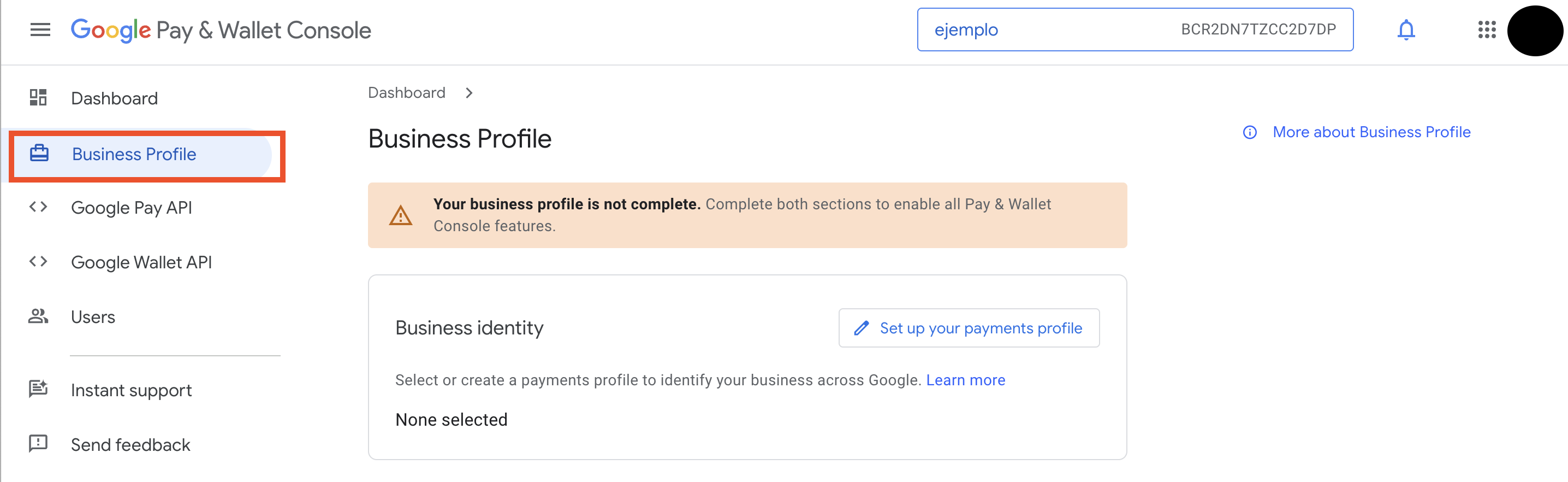Click the breadcrumb chevron after Dashboard

pos(468,93)
